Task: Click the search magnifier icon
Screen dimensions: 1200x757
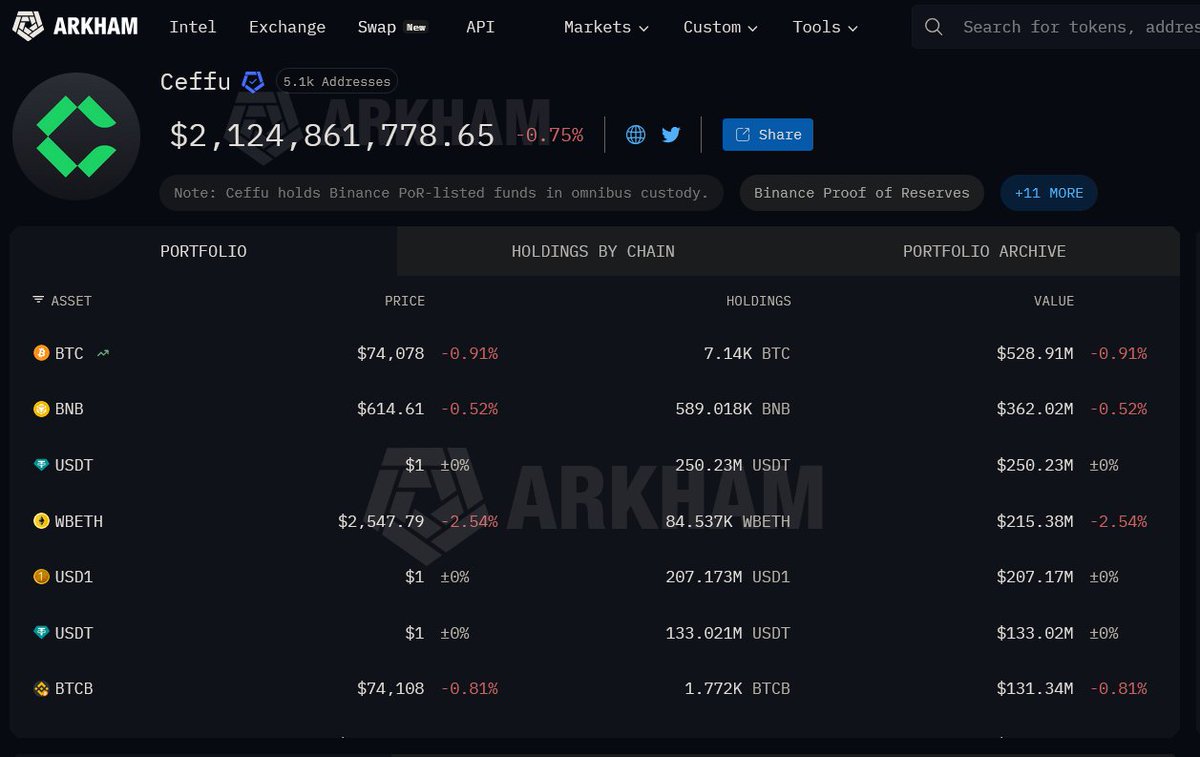Action: (934, 27)
